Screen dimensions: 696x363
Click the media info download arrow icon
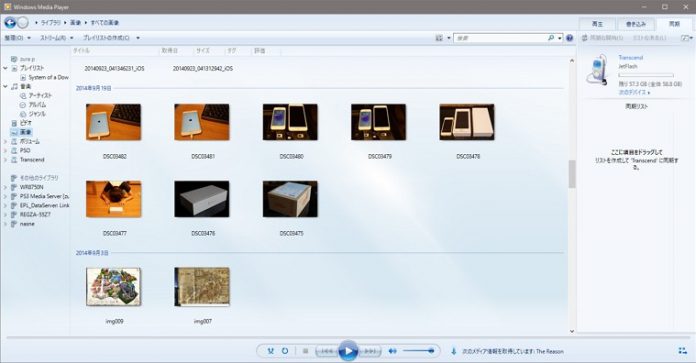click(454, 351)
